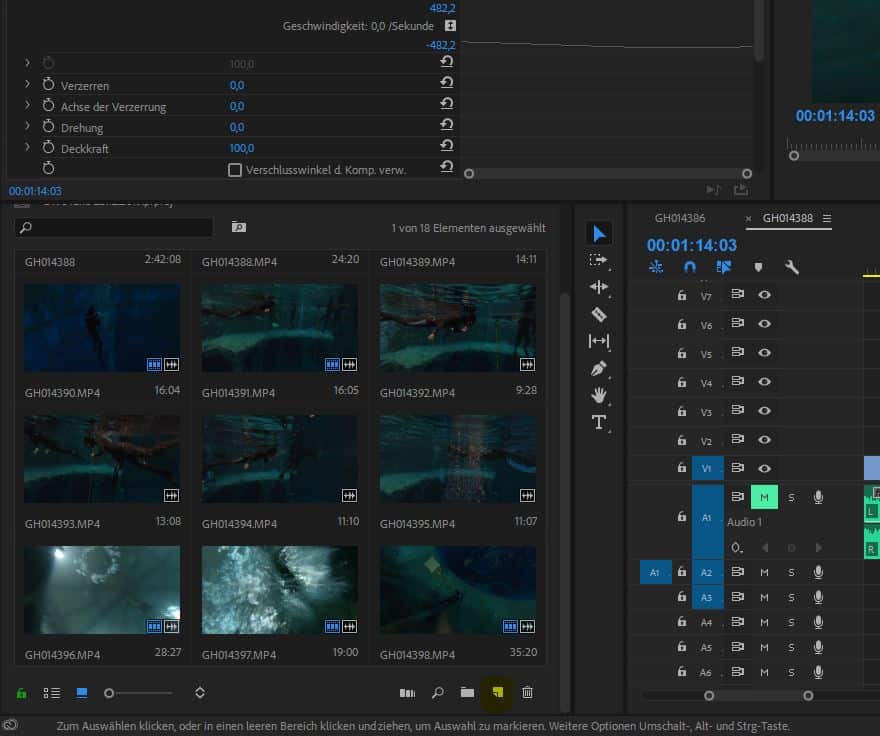Viewport: 880px width, 736px height.
Task: Toggle animation stopwatch for Drehung
Action: pyautogui.click(x=48, y=126)
